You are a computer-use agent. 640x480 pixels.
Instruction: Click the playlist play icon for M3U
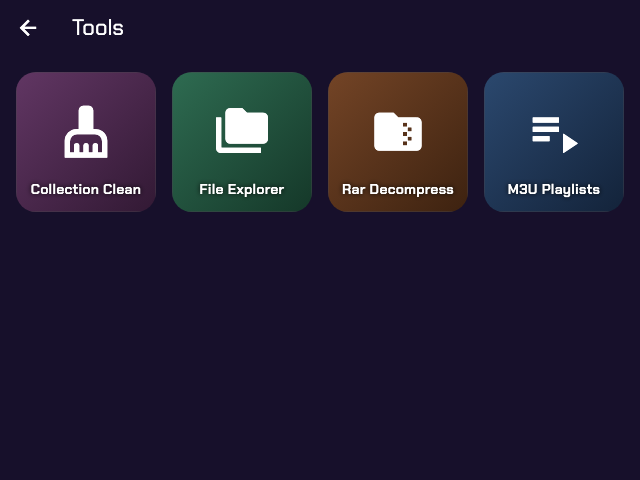[554, 135]
